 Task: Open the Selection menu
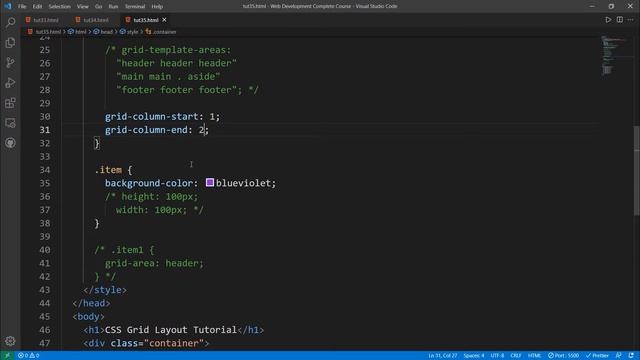point(60,7)
